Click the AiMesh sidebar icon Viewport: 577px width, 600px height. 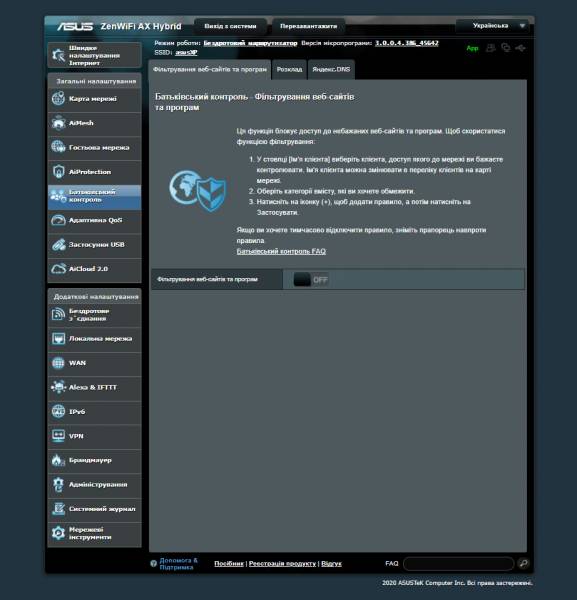59,123
